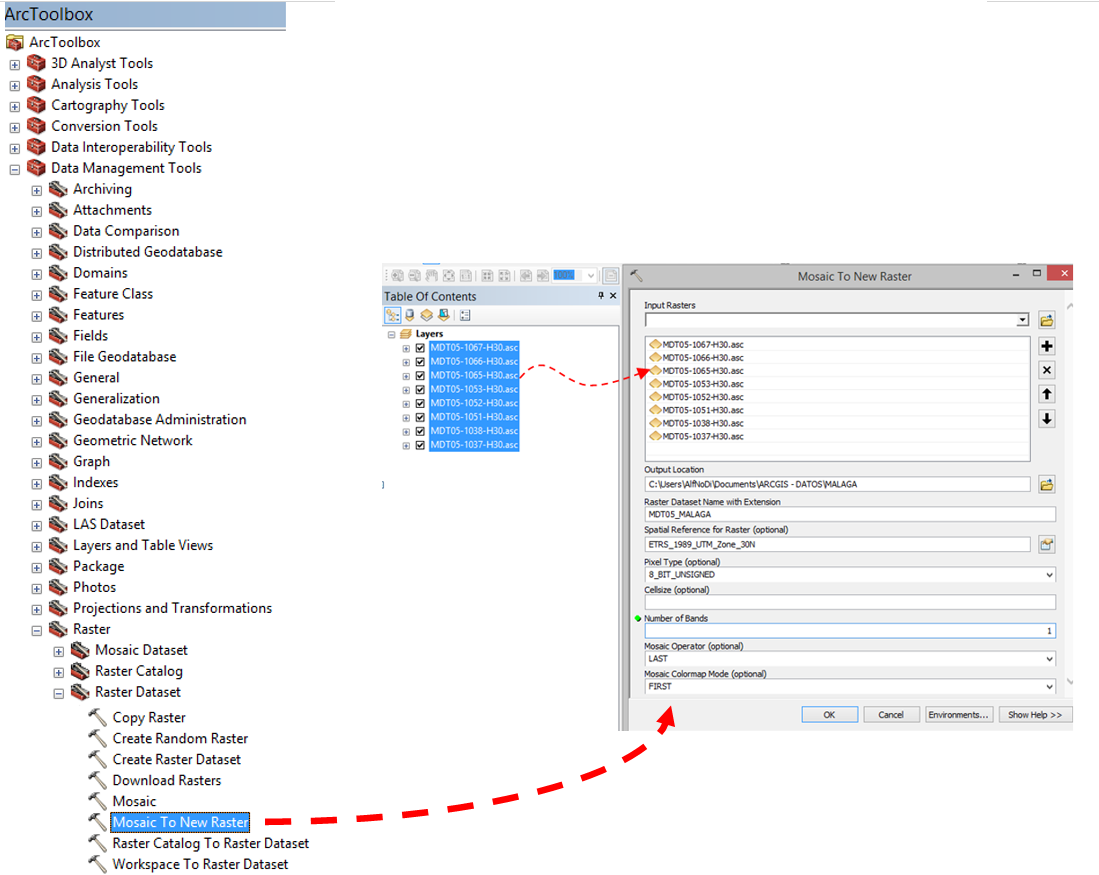Browse for Output Location folder icon
The image size is (1099, 875).
click(x=1046, y=484)
